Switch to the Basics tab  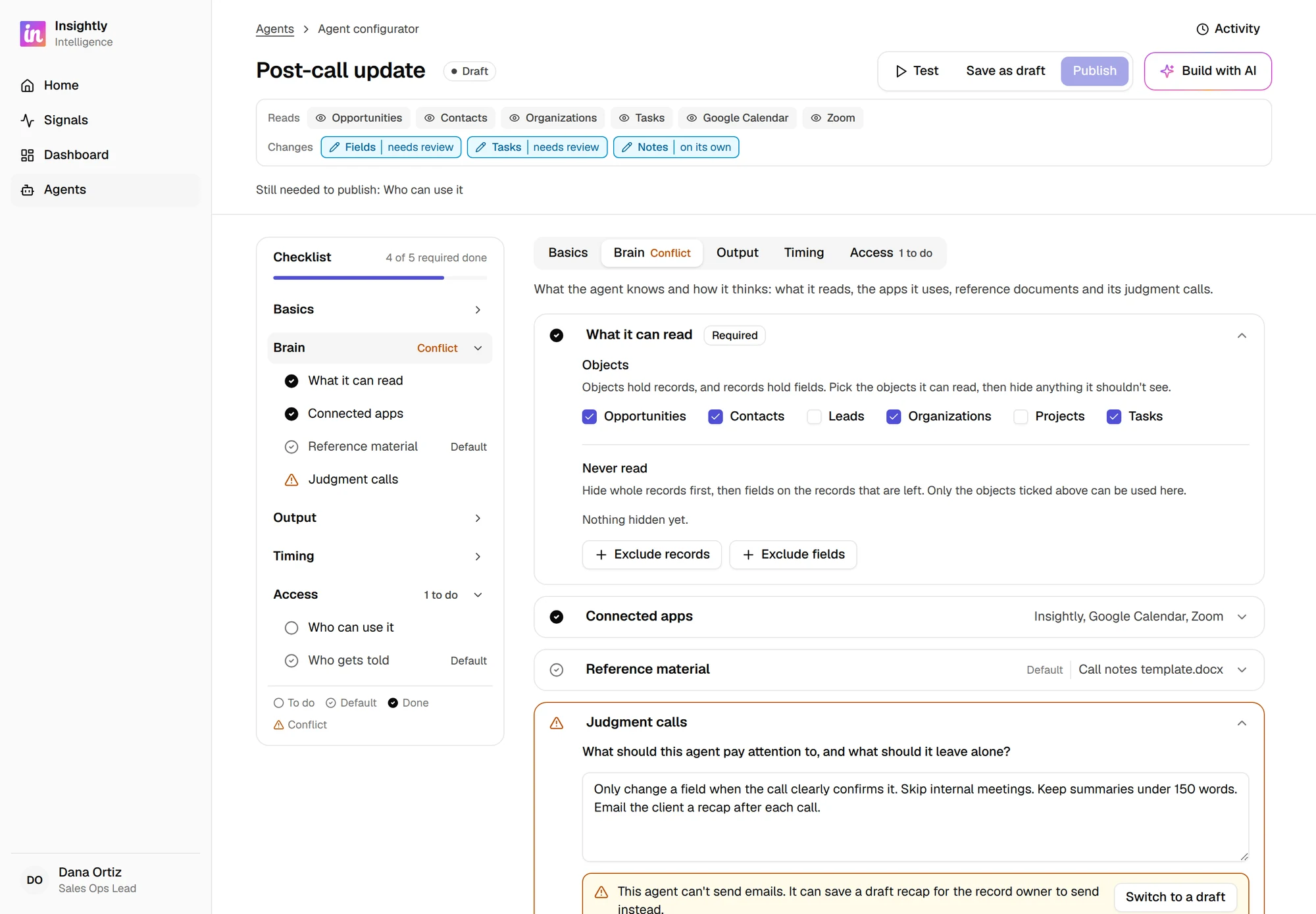[568, 253]
